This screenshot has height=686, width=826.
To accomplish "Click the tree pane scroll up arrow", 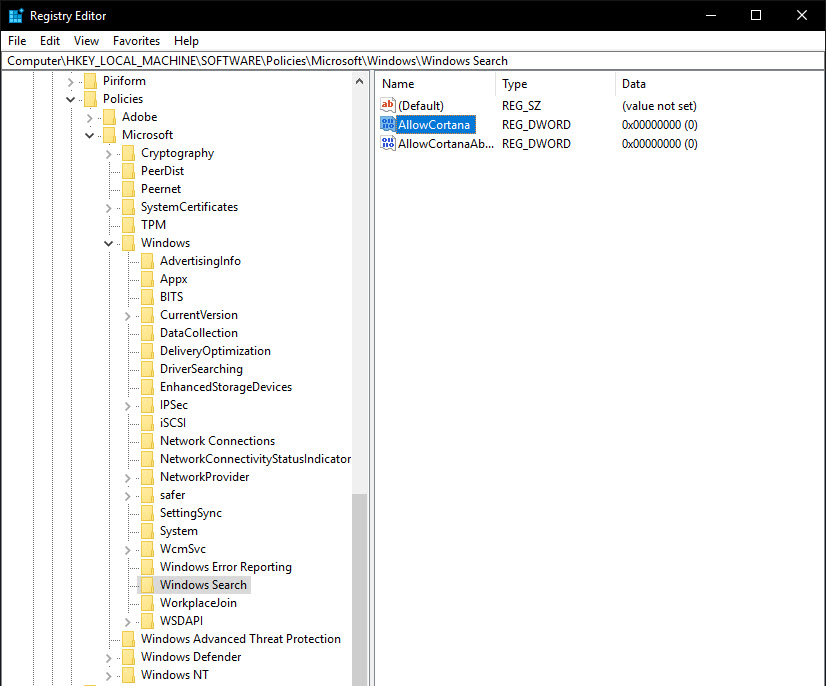I will (359, 81).
